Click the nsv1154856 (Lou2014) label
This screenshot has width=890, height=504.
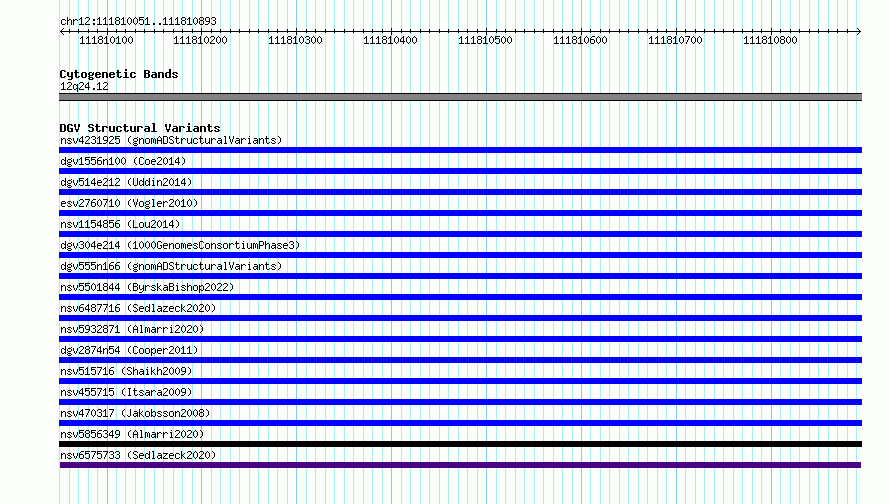pyautogui.click(x=120, y=224)
